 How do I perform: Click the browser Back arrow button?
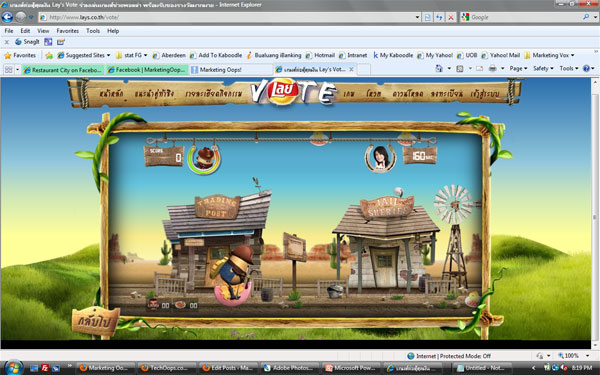pos(7,17)
